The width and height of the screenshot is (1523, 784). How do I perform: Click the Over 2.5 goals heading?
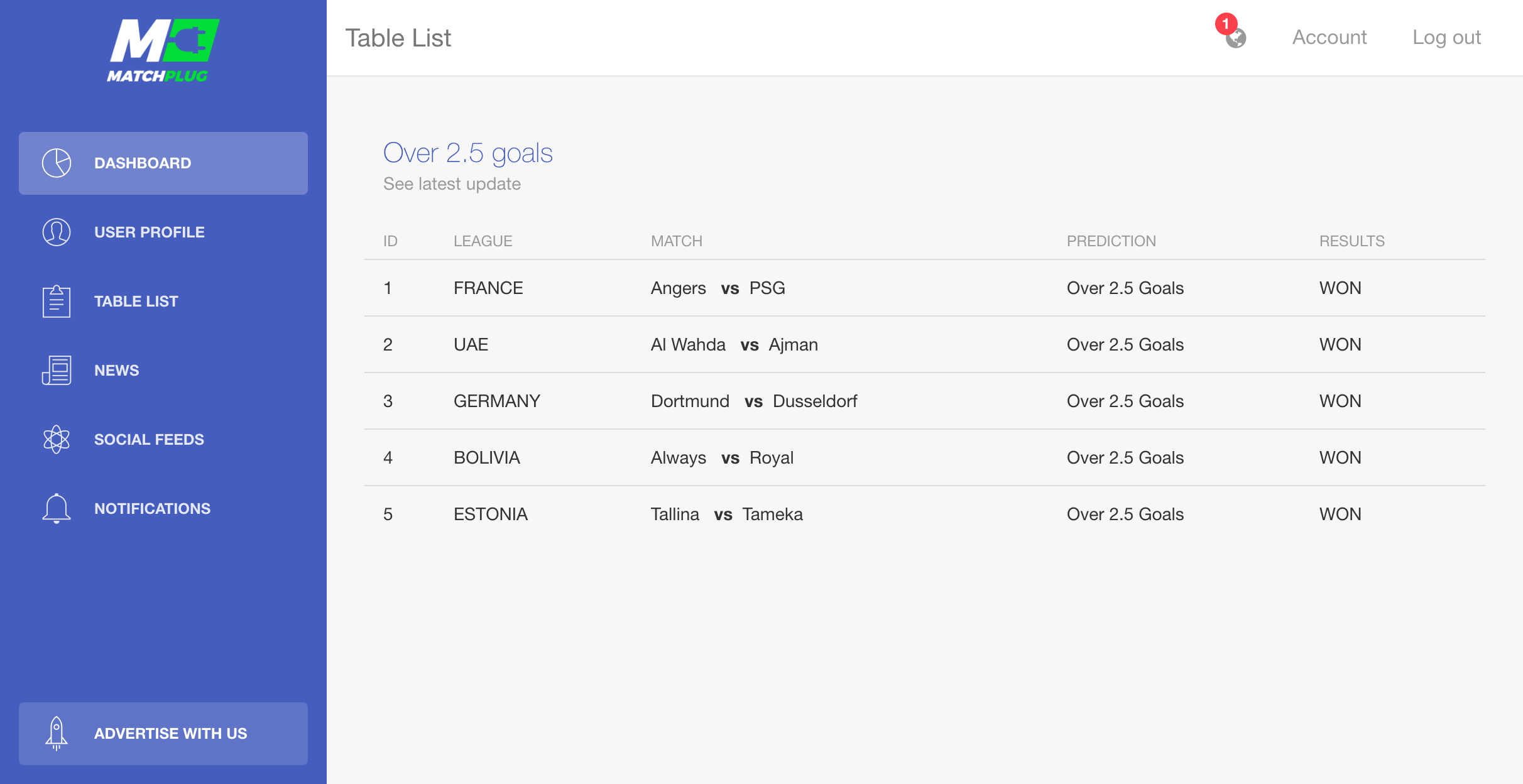pyautogui.click(x=468, y=153)
